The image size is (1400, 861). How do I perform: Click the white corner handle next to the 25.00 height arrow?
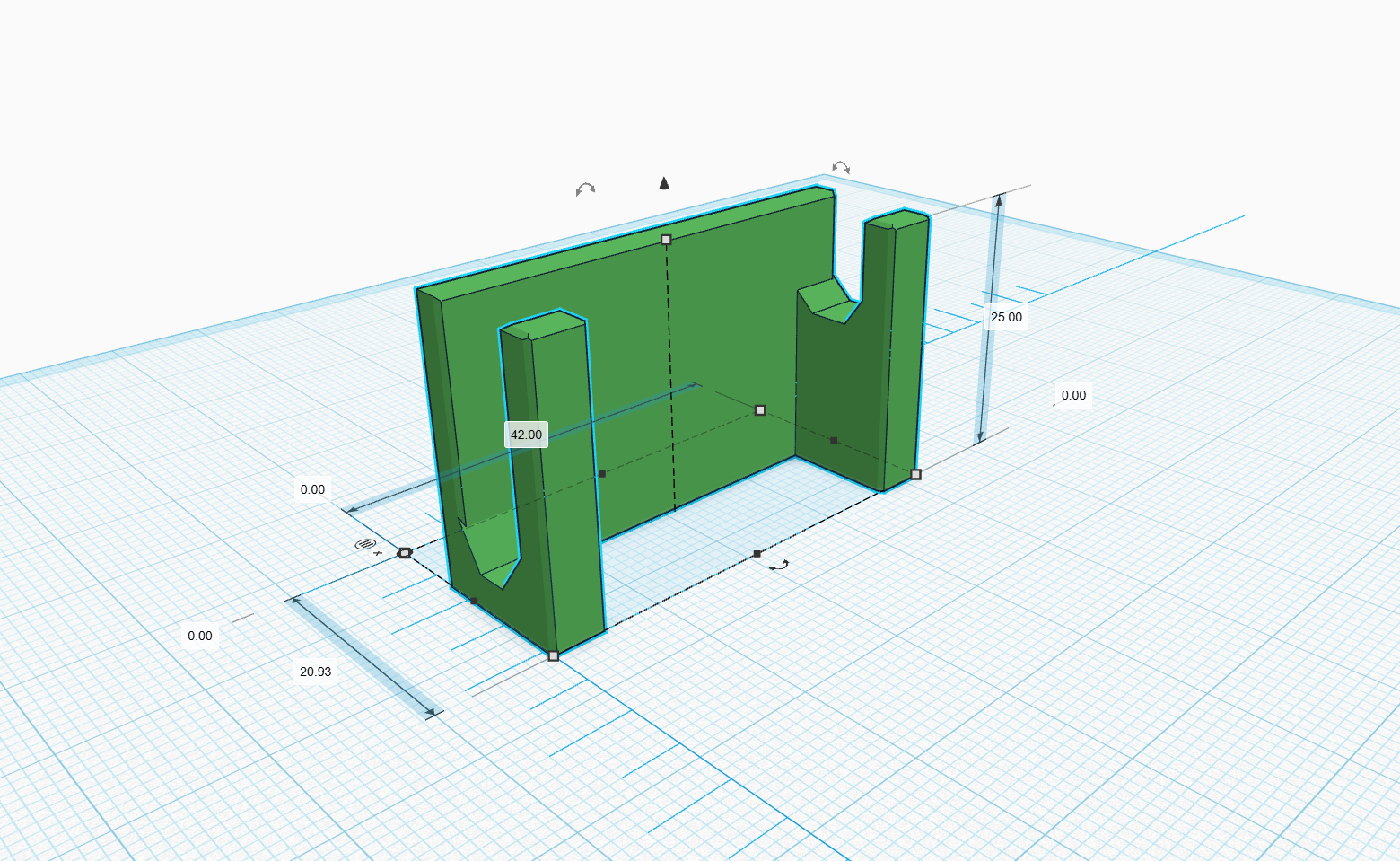(915, 474)
